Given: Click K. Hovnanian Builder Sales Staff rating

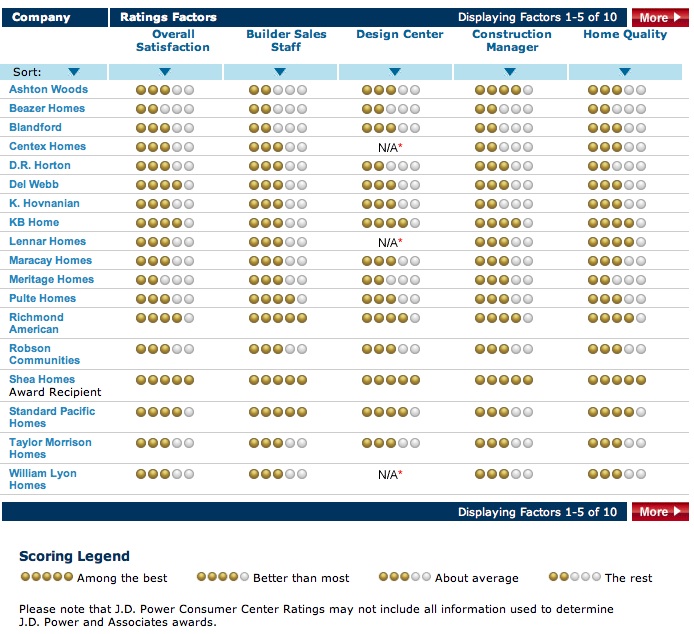Looking at the screenshot, I should point(278,204).
